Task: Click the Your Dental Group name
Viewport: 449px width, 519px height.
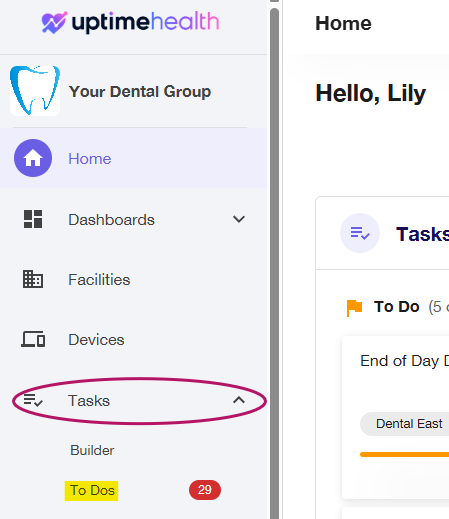Action: pyautogui.click(x=140, y=91)
